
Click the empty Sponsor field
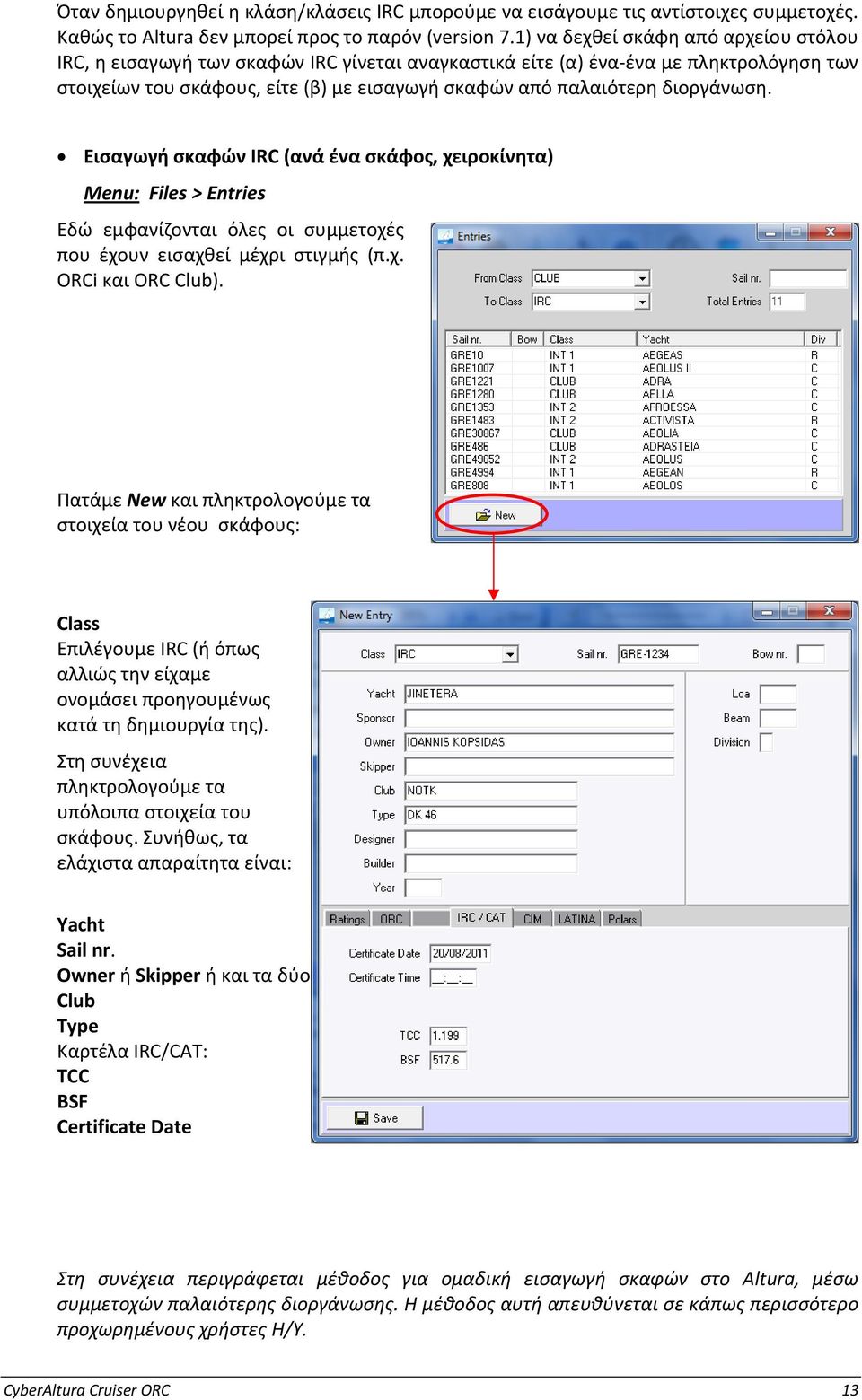pyautogui.click(x=539, y=718)
